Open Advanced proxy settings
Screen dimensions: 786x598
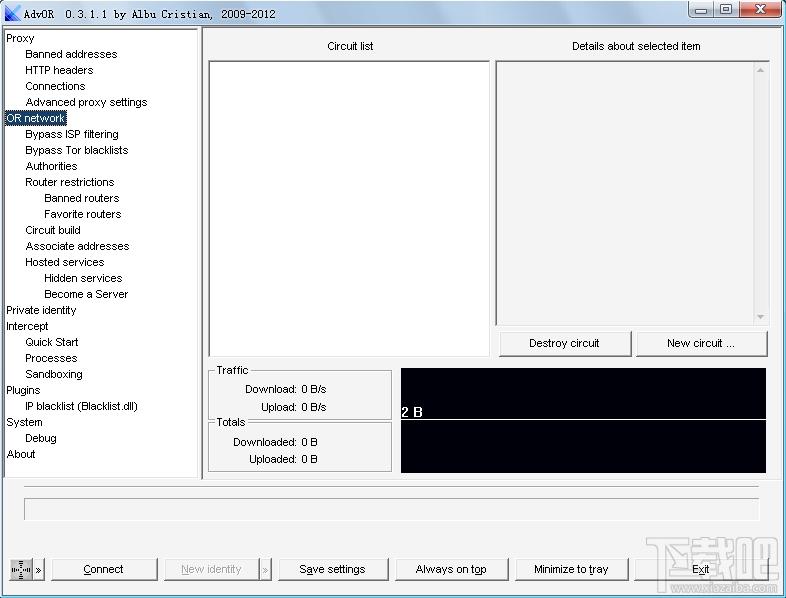[x=86, y=102]
